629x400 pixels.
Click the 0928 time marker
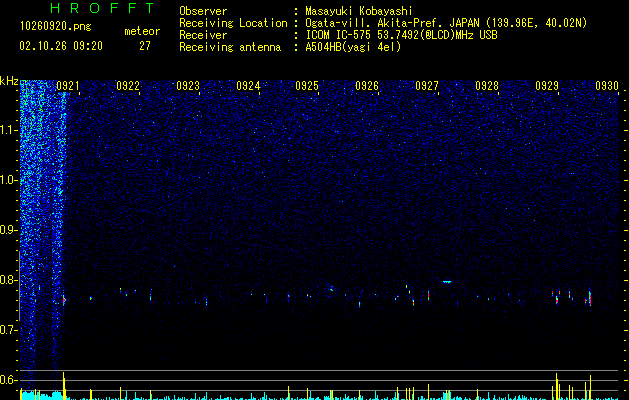487,86
